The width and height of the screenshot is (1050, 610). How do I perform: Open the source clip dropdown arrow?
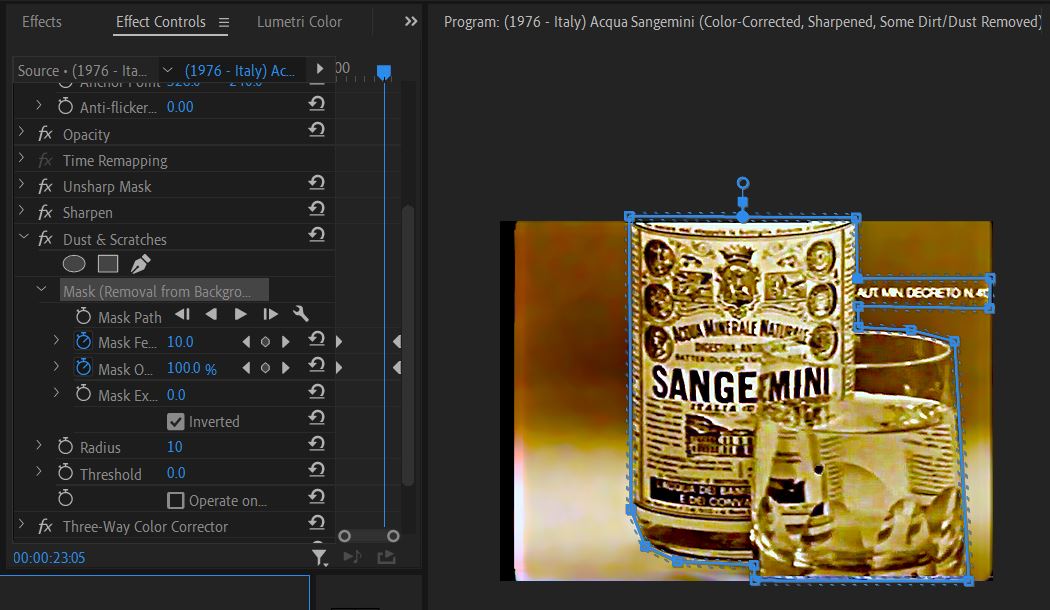[x=167, y=70]
